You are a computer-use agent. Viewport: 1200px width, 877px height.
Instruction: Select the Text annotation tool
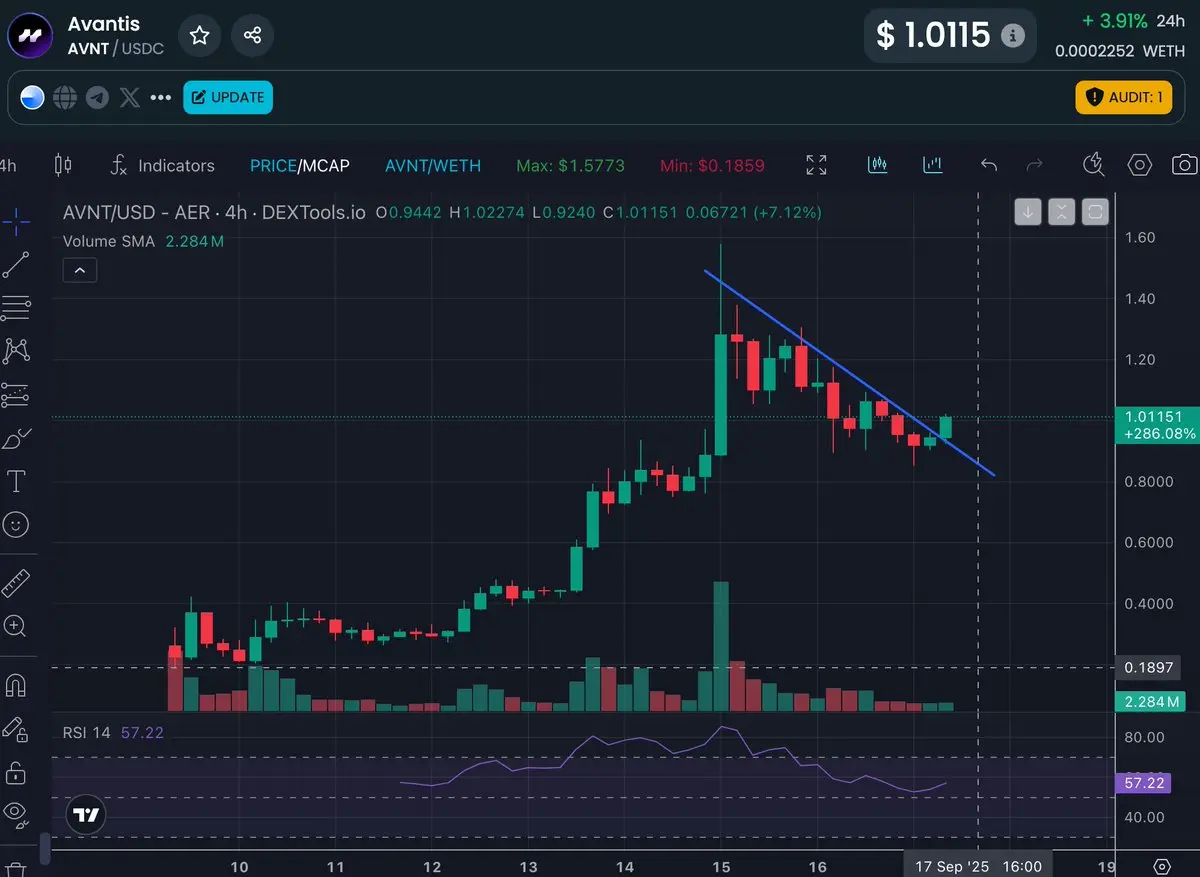point(16,482)
